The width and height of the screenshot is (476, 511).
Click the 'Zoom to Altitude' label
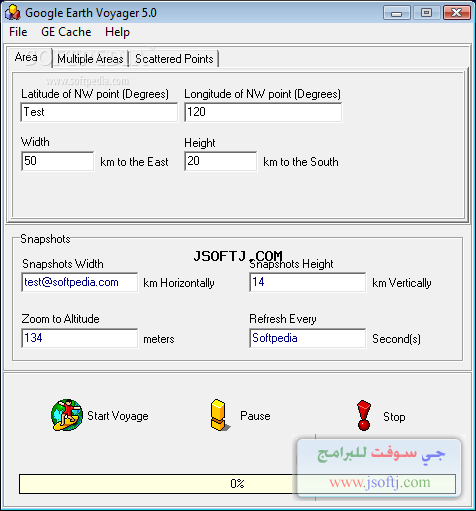60,319
